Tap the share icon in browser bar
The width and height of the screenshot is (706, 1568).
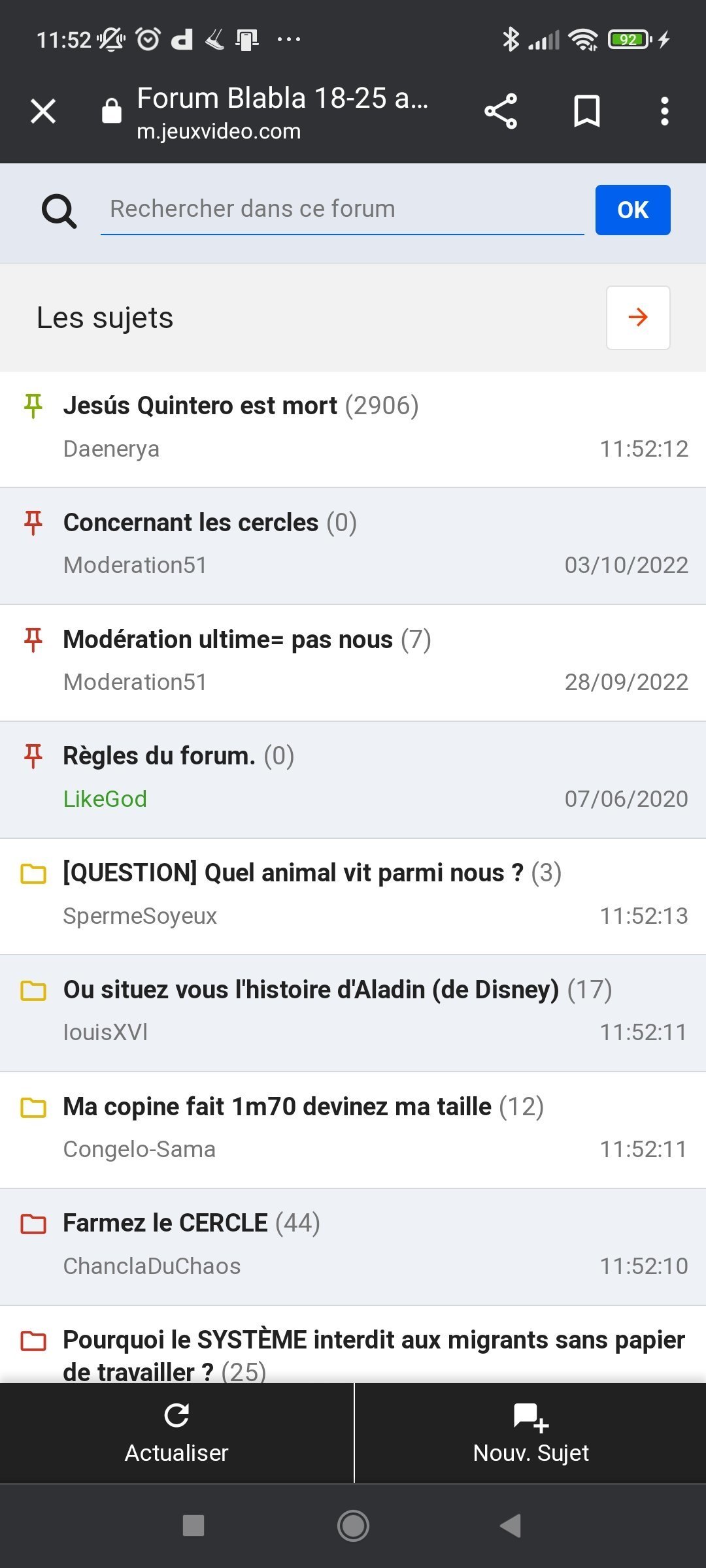(x=501, y=111)
